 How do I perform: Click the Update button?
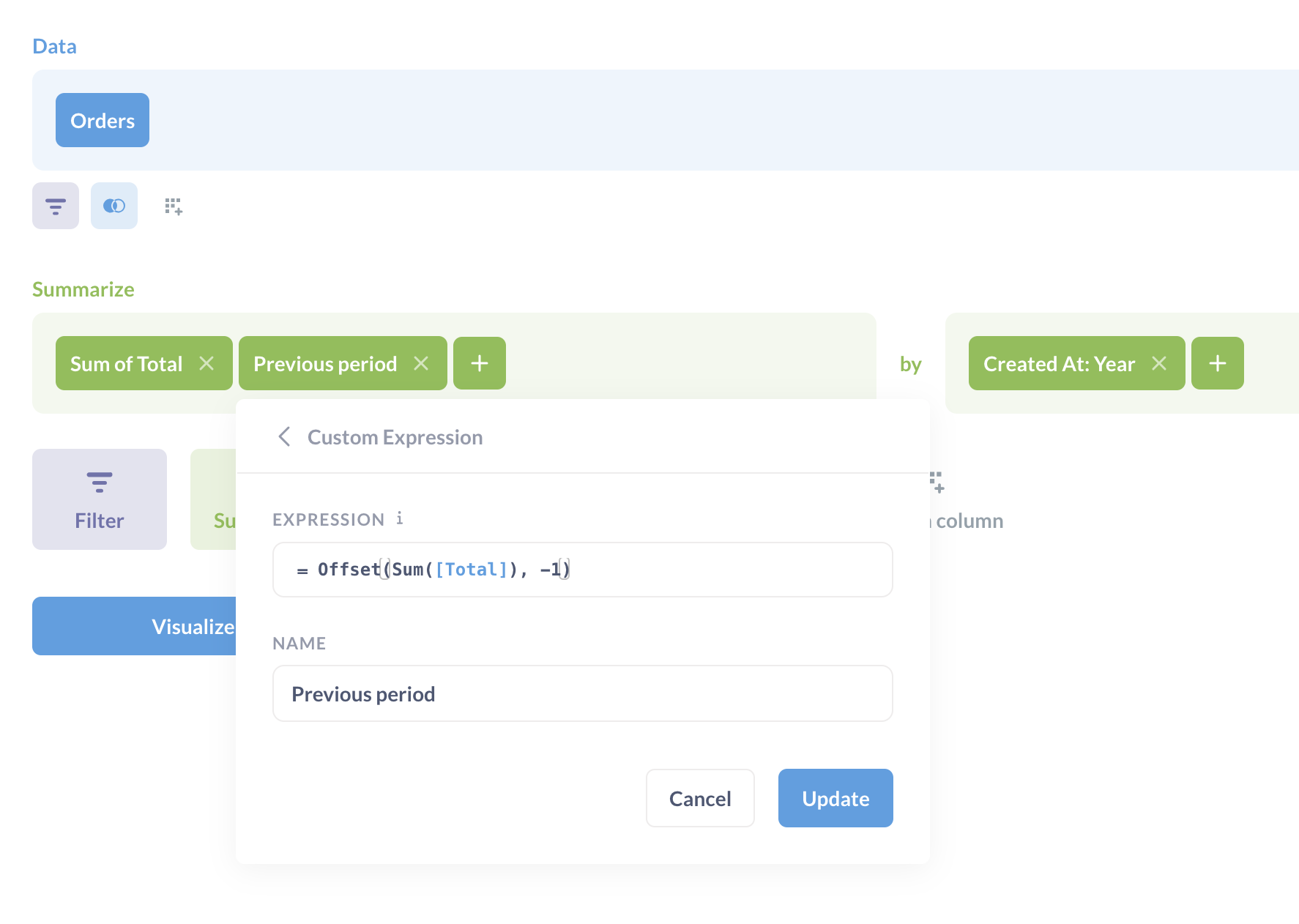(835, 798)
